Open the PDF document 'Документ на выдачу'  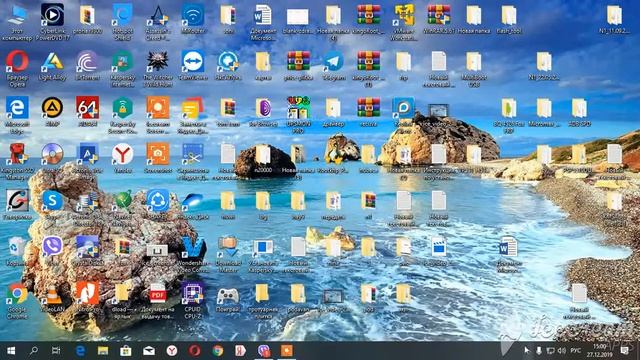(x=158, y=301)
